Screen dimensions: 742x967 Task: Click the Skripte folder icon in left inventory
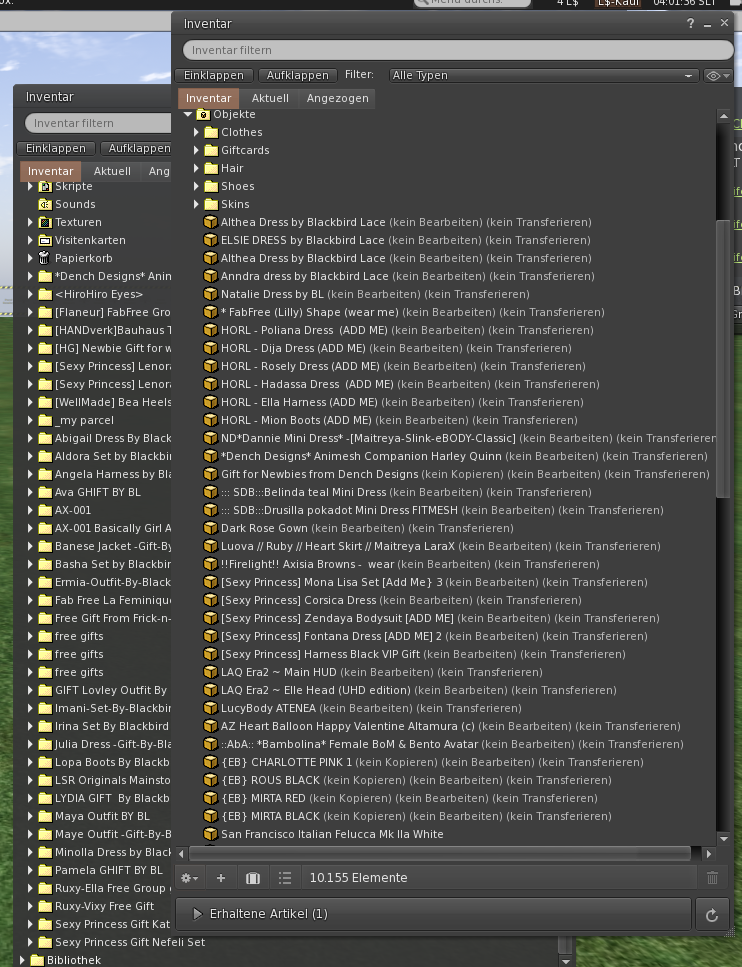pos(44,186)
